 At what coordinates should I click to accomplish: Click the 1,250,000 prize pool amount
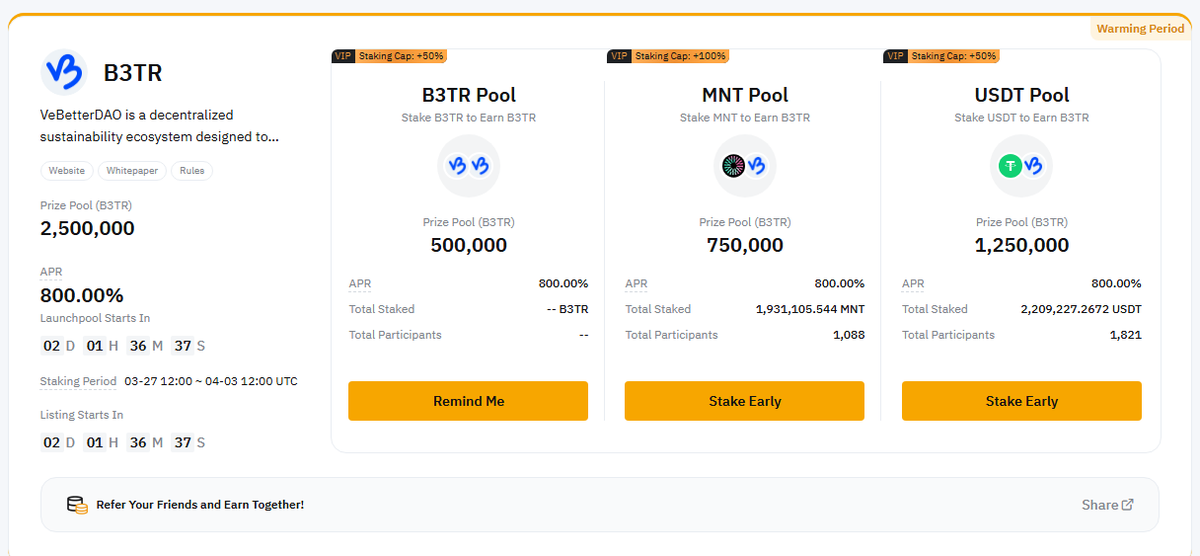click(1022, 245)
